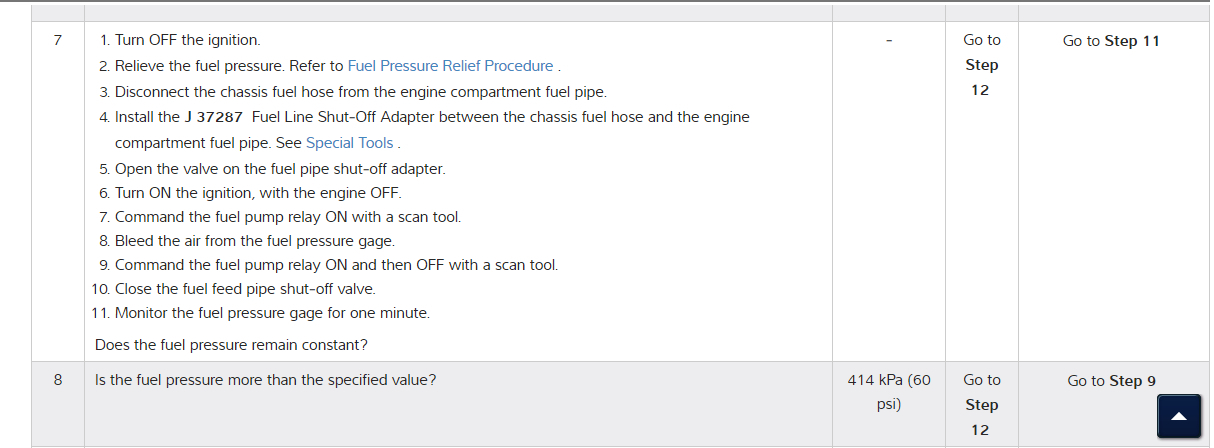Click the scroll-to-top arrow button
Image resolution: width=1214 pixels, height=448 pixels.
point(1178,416)
